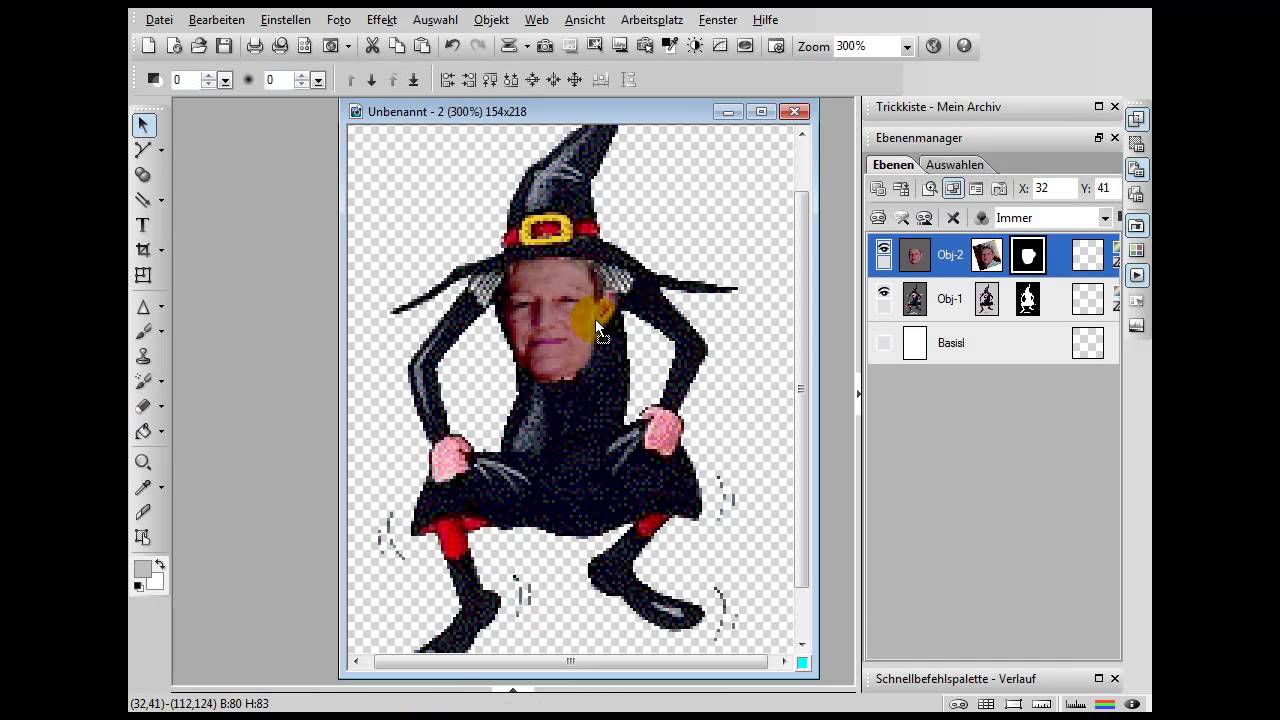Toggle visibility box of Basisl layer
Viewport: 1280px width, 720px height.
coord(884,343)
